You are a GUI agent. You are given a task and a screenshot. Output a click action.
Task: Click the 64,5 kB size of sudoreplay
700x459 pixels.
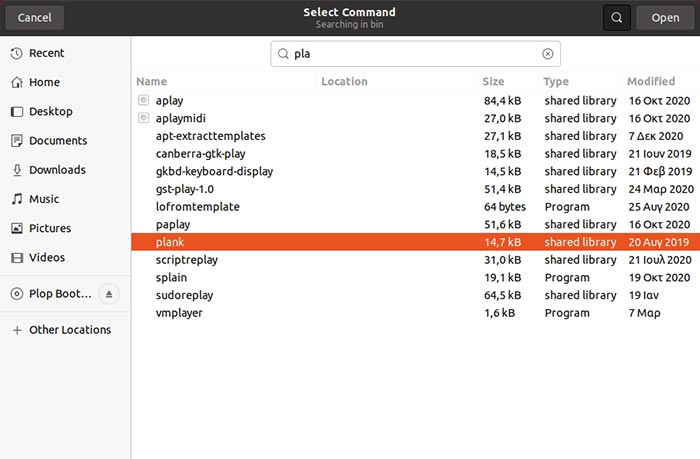503,295
